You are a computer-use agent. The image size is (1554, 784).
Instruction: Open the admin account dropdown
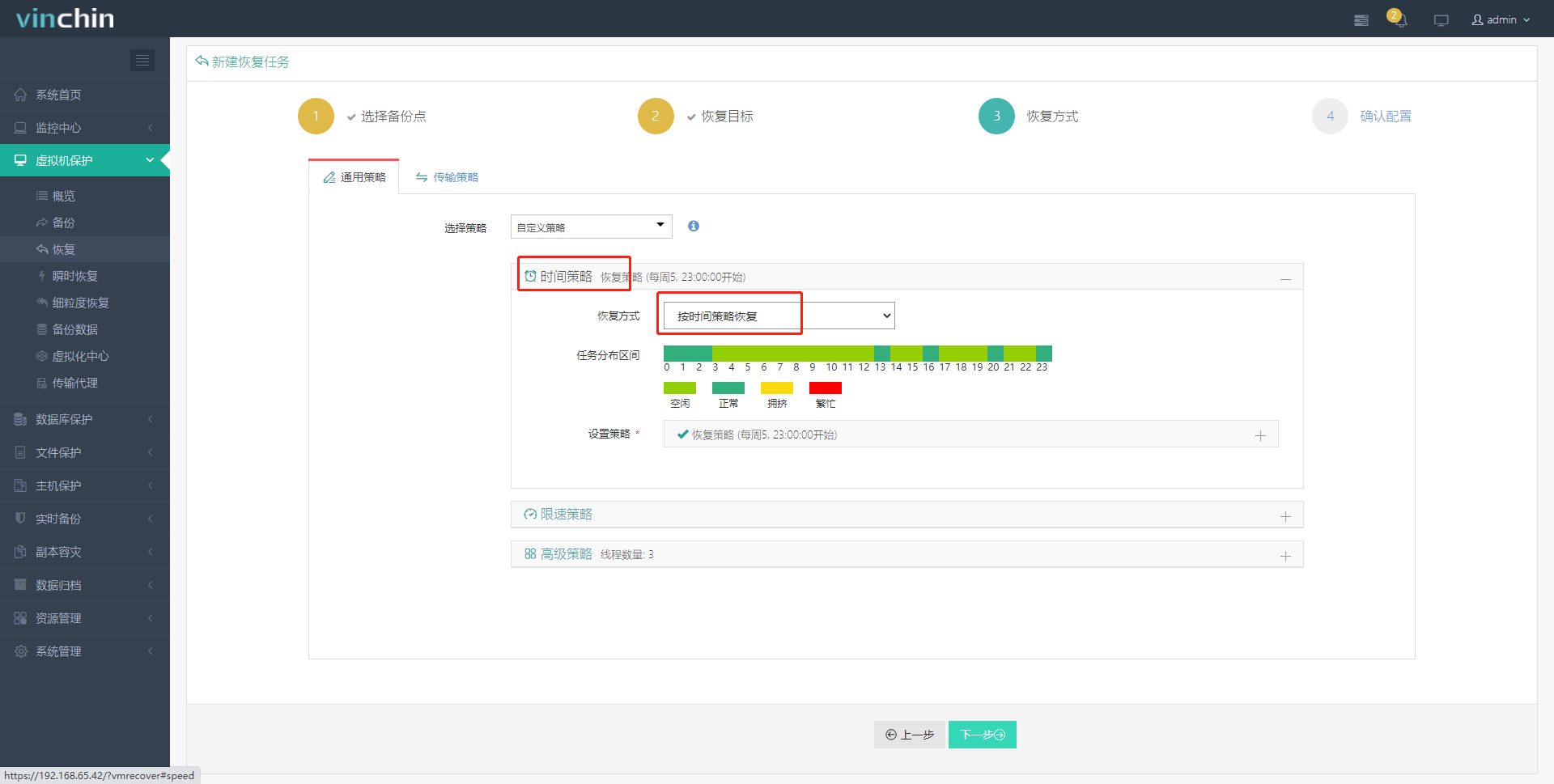click(1500, 19)
